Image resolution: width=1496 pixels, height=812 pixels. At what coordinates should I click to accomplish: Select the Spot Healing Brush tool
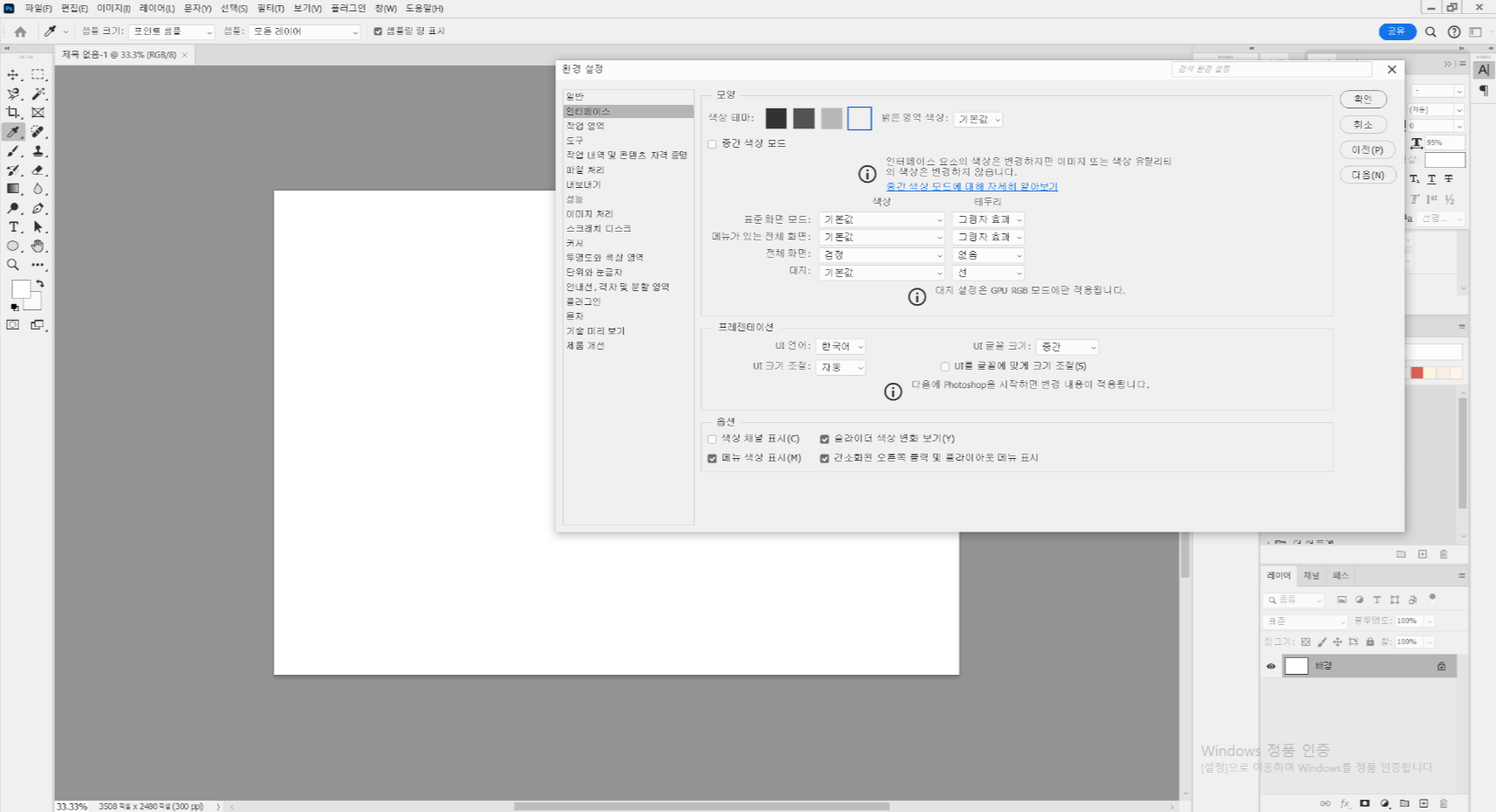point(38,132)
